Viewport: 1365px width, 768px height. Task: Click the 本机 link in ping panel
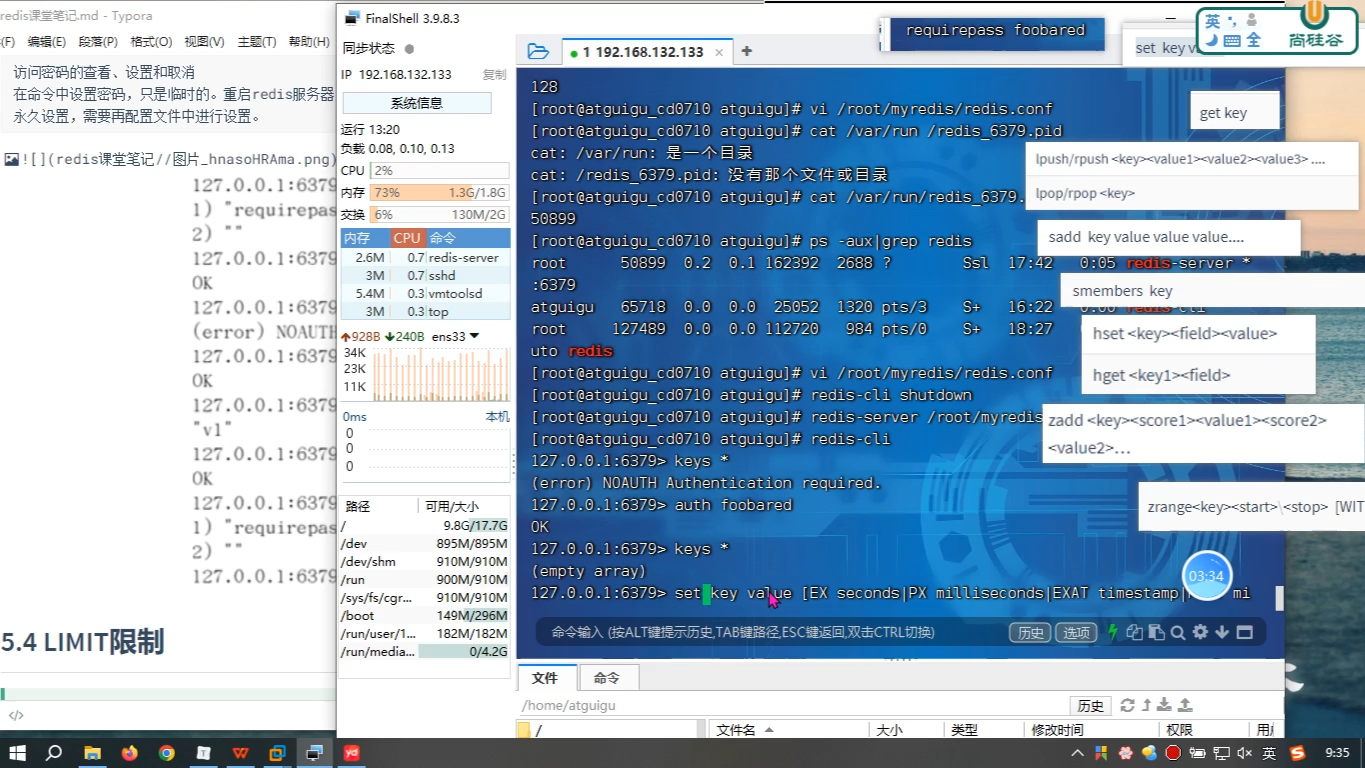point(497,416)
